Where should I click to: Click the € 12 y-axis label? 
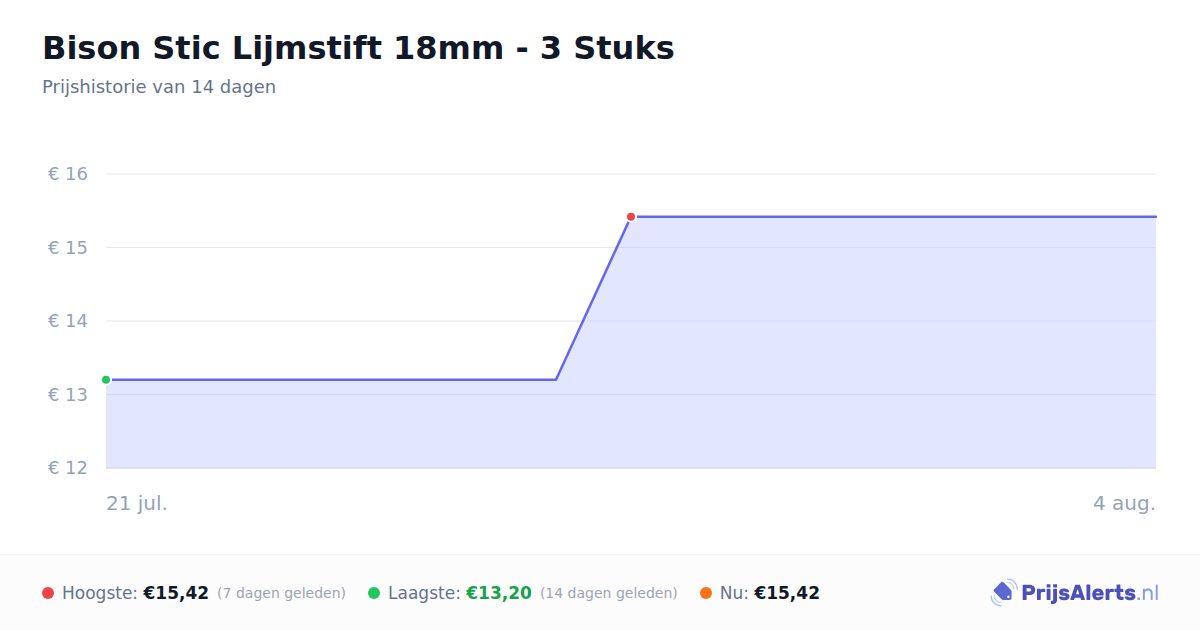[x=68, y=468]
